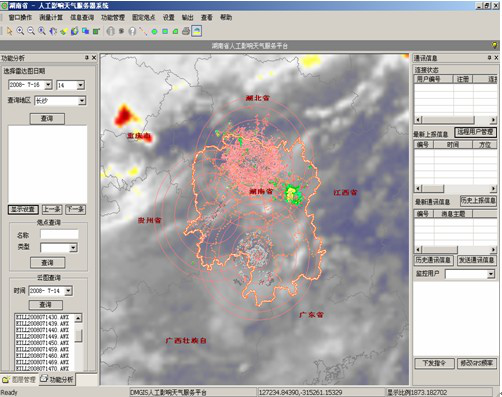Viewport: 502px width, 397px height.
Task: Select the green rectangle drawing tool
Action: click(x=165, y=32)
